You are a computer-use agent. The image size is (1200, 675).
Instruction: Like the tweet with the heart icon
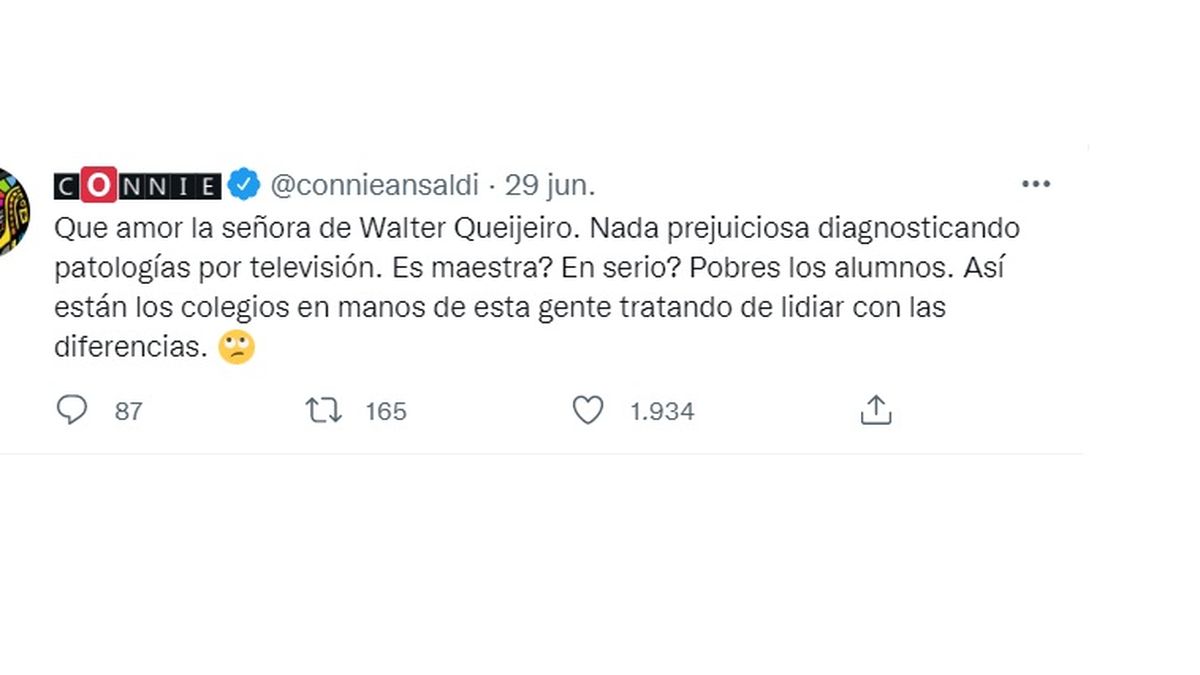tap(588, 410)
